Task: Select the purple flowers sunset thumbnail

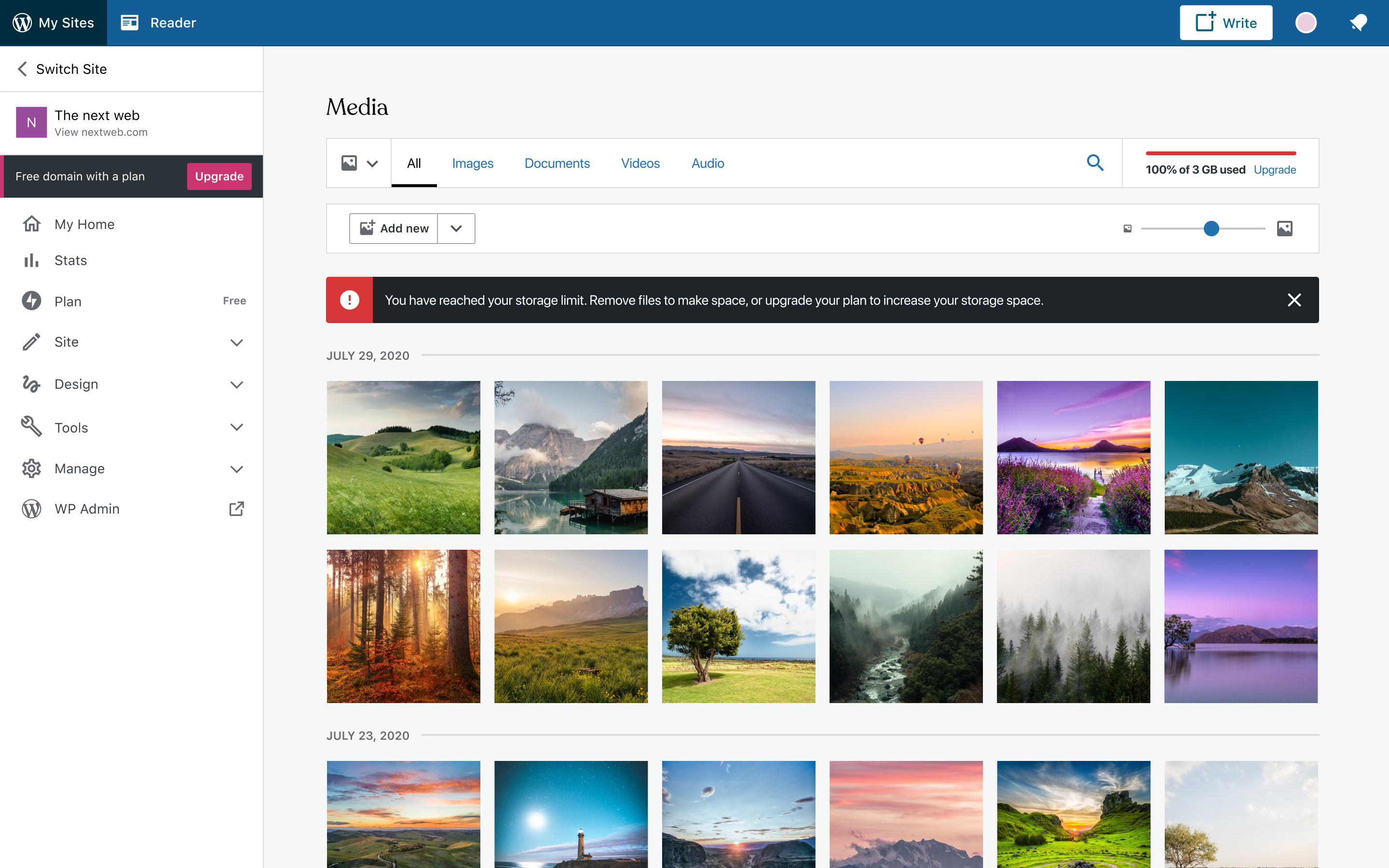Action: 1074,458
